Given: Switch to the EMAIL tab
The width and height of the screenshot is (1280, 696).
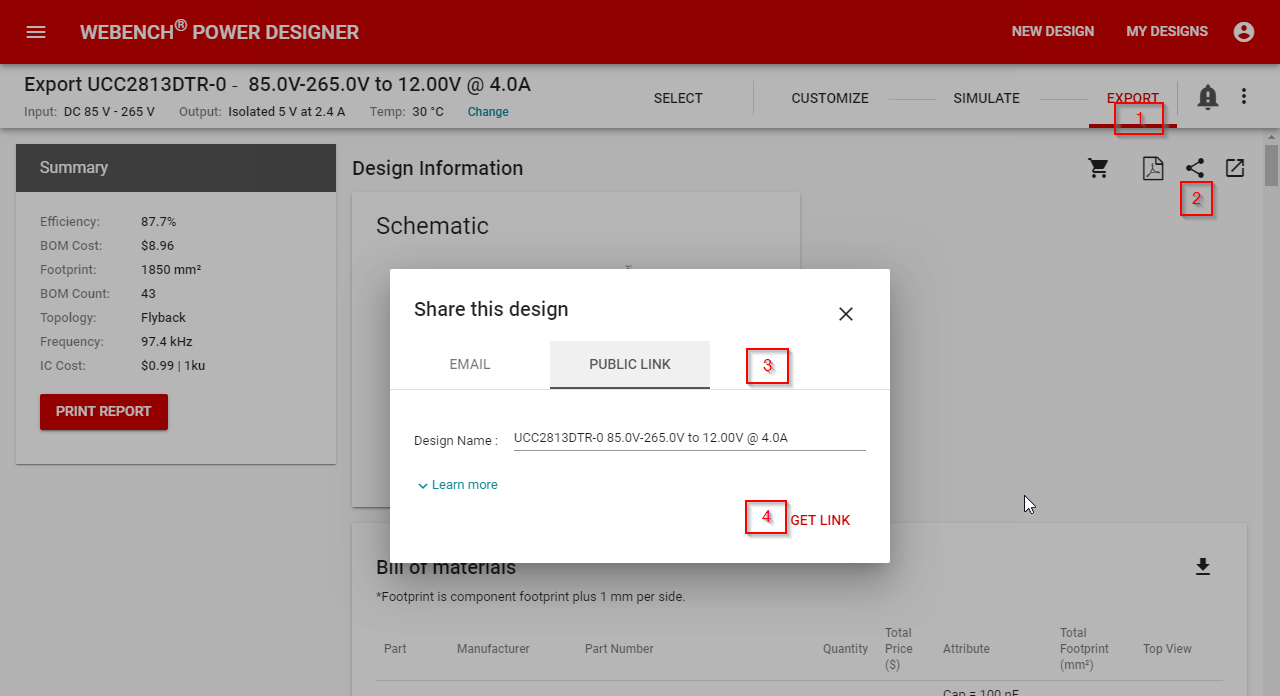Looking at the screenshot, I should pos(470,364).
